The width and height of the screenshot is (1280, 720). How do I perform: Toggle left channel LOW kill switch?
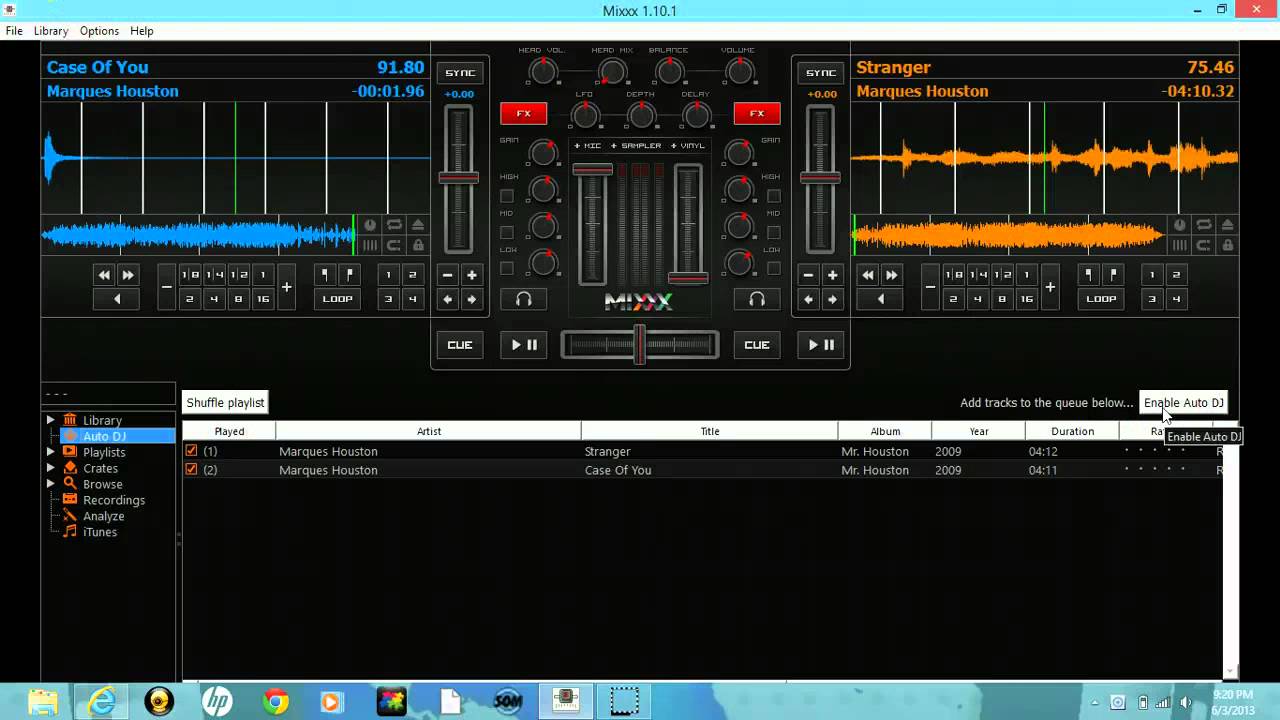click(x=507, y=268)
